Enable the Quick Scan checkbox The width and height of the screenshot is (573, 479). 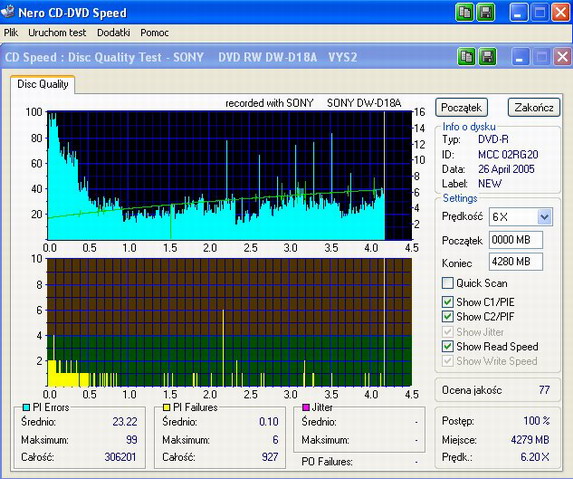pyautogui.click(x=447, y=283)
